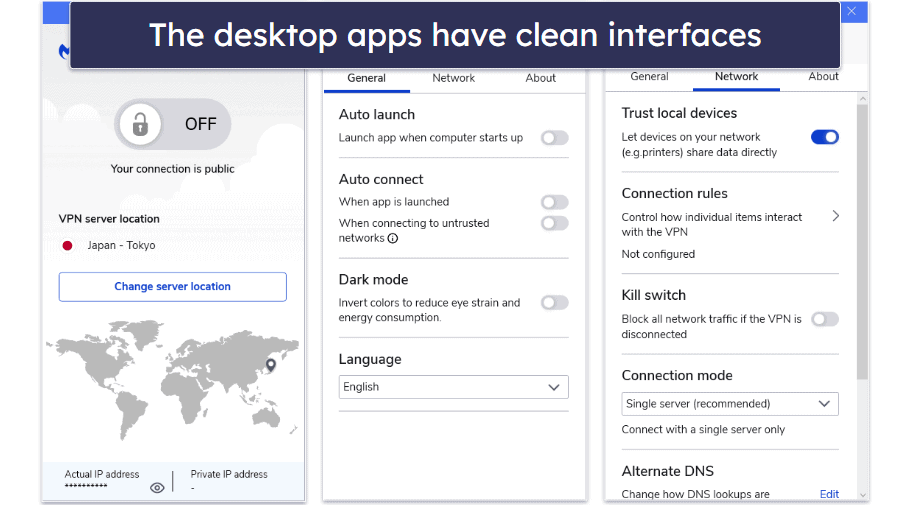This screenshot has height=505, width=906.
Task: Enable Launch app when computer starts up
Action: click(x=555, y=138)
